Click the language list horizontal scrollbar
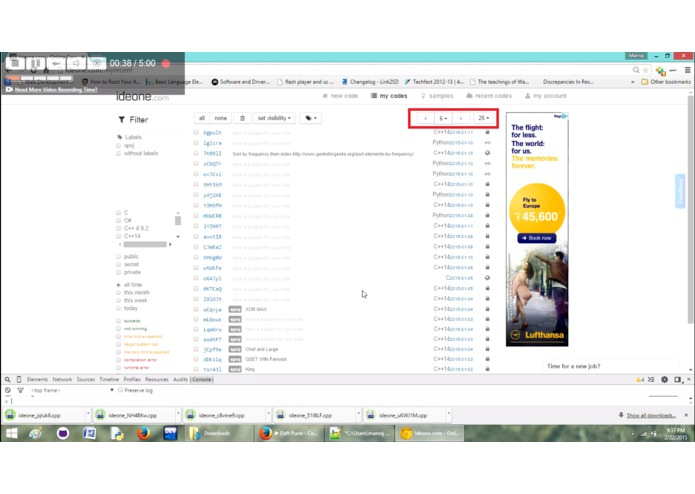Image resolution: width=695 pixels, height=494 pixels. [145, 245]
